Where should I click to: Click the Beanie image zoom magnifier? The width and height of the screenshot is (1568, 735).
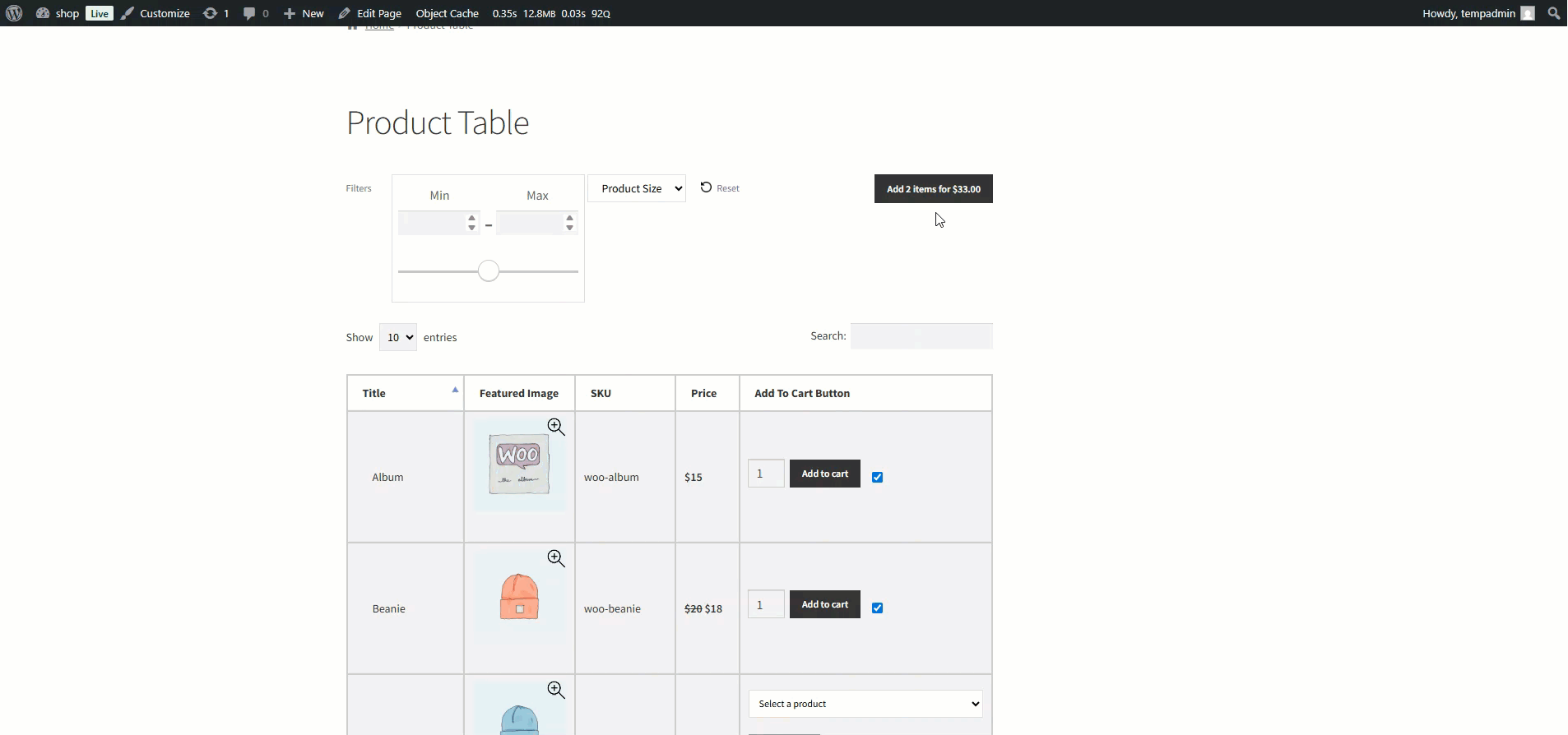(556, 558)
